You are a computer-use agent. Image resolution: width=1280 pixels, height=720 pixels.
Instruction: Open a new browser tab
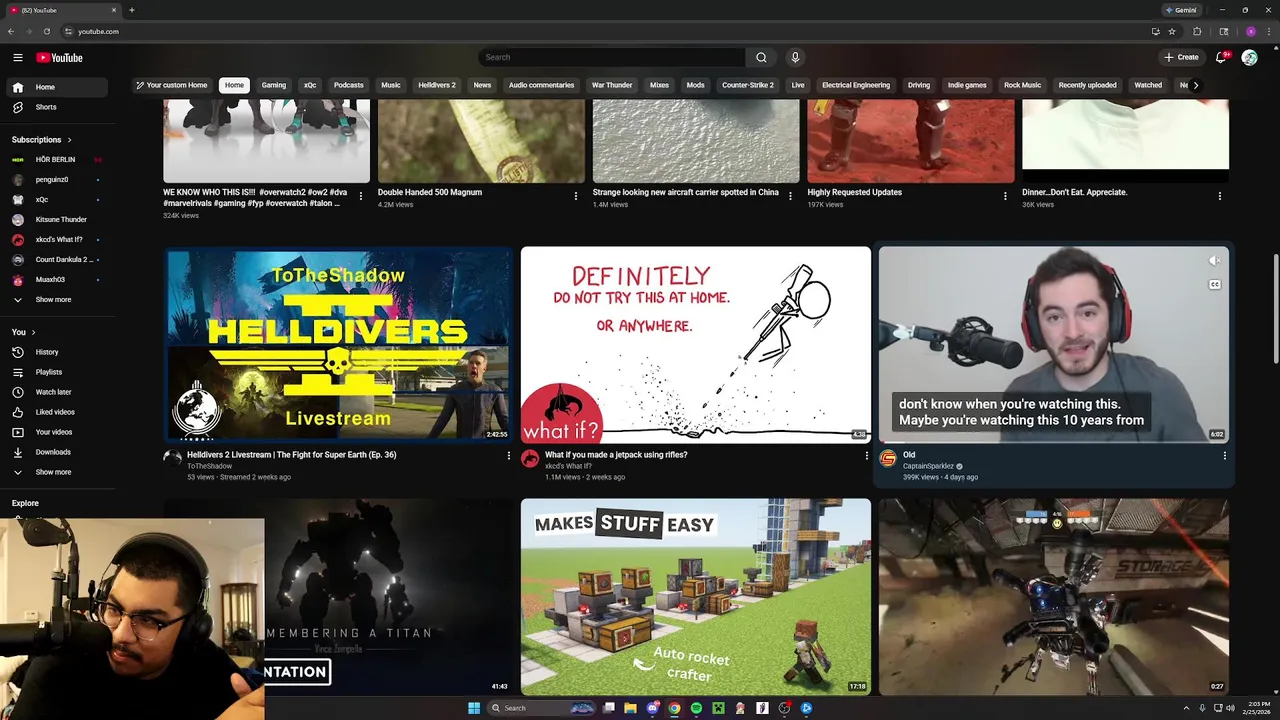[131, 10]
